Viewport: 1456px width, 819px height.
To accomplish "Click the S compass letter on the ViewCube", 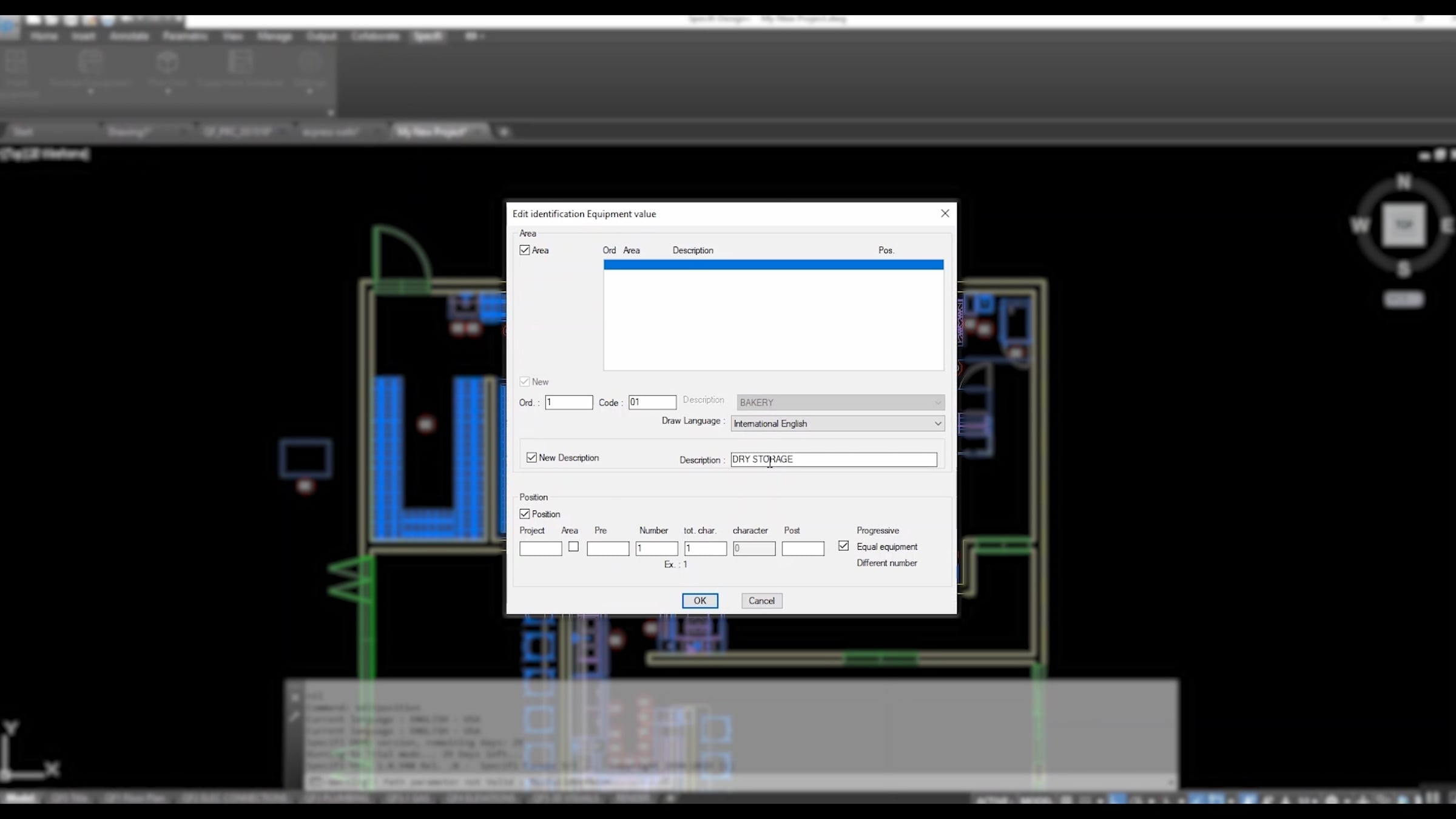I will coord(1404,269).
